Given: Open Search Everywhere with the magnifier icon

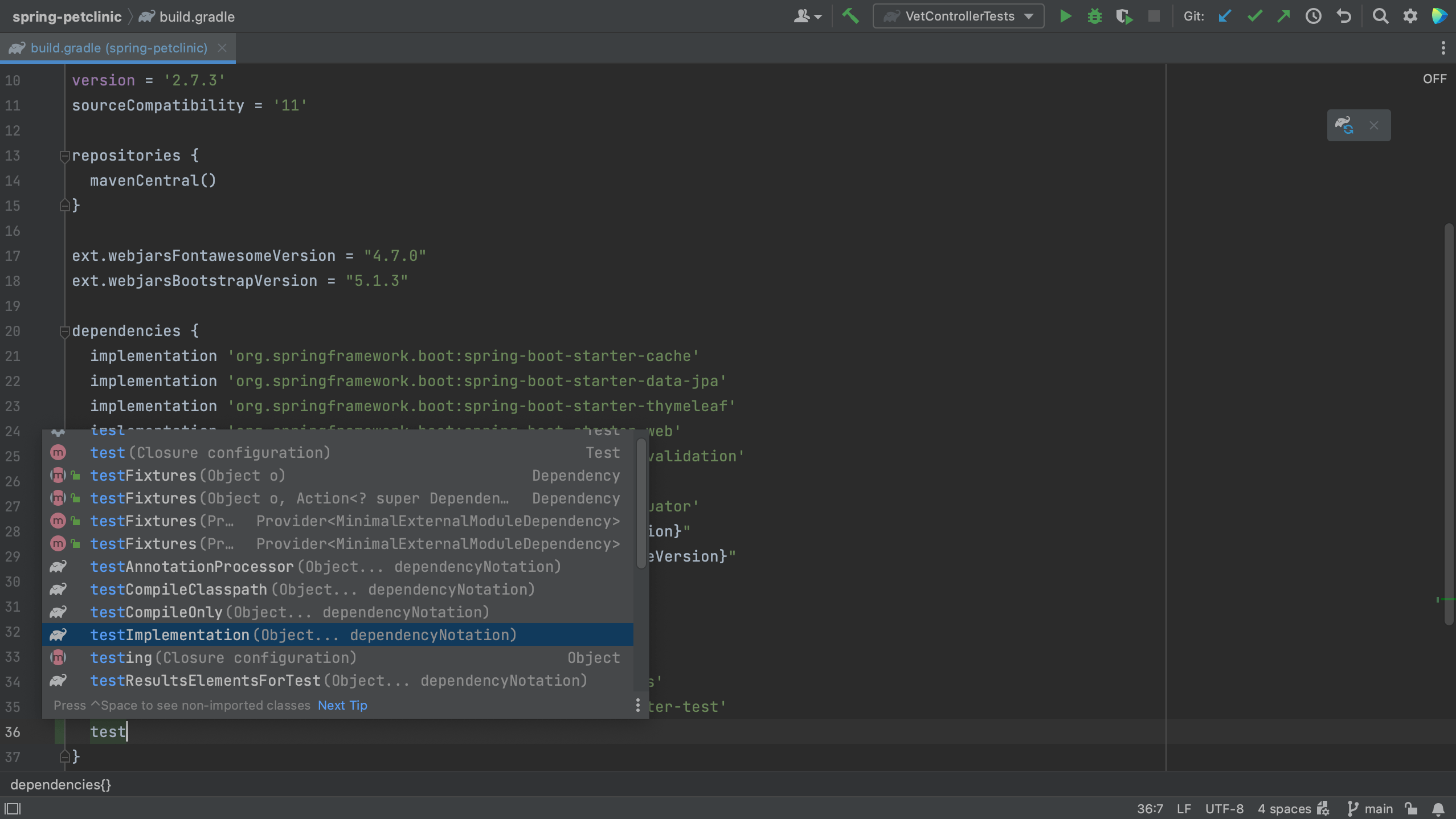Looking at the screenshot, I should pos(1381,16).
